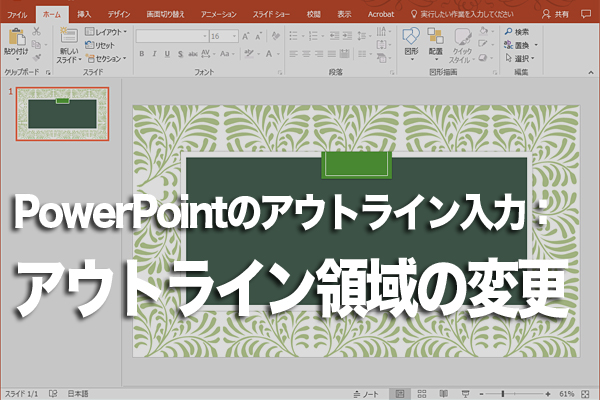Click the Fit Slide to Window icon
Image resolution: width=600 pixels, height=400 pixels.
click(585, 394)
